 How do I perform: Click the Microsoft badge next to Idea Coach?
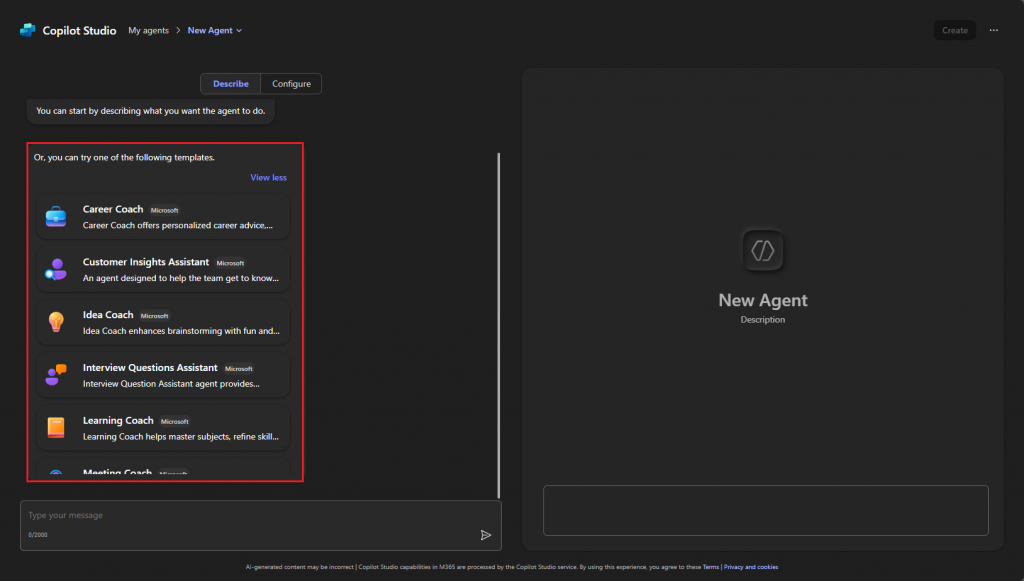point(155,316)
